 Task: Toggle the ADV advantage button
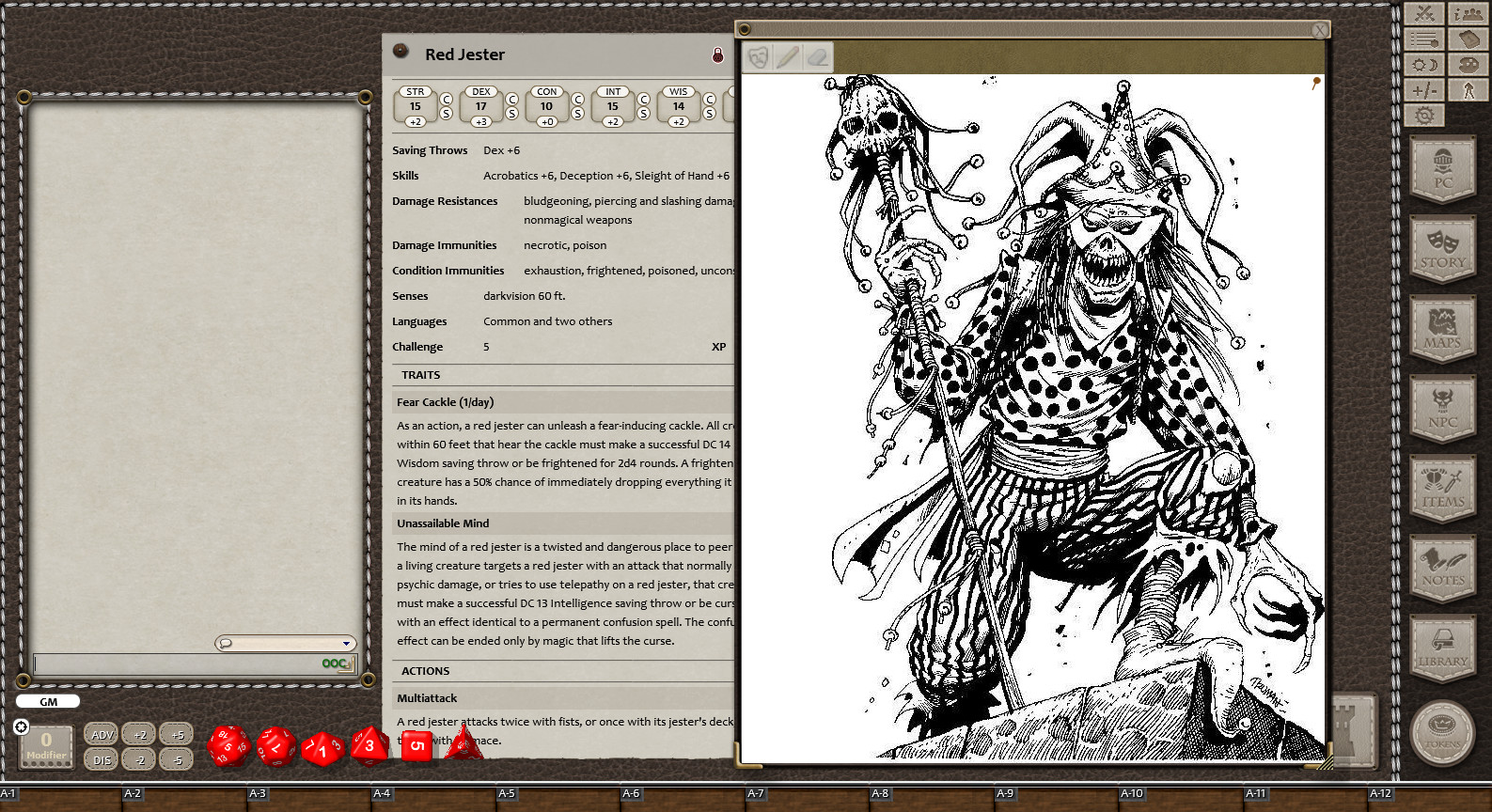coord(102,735)
